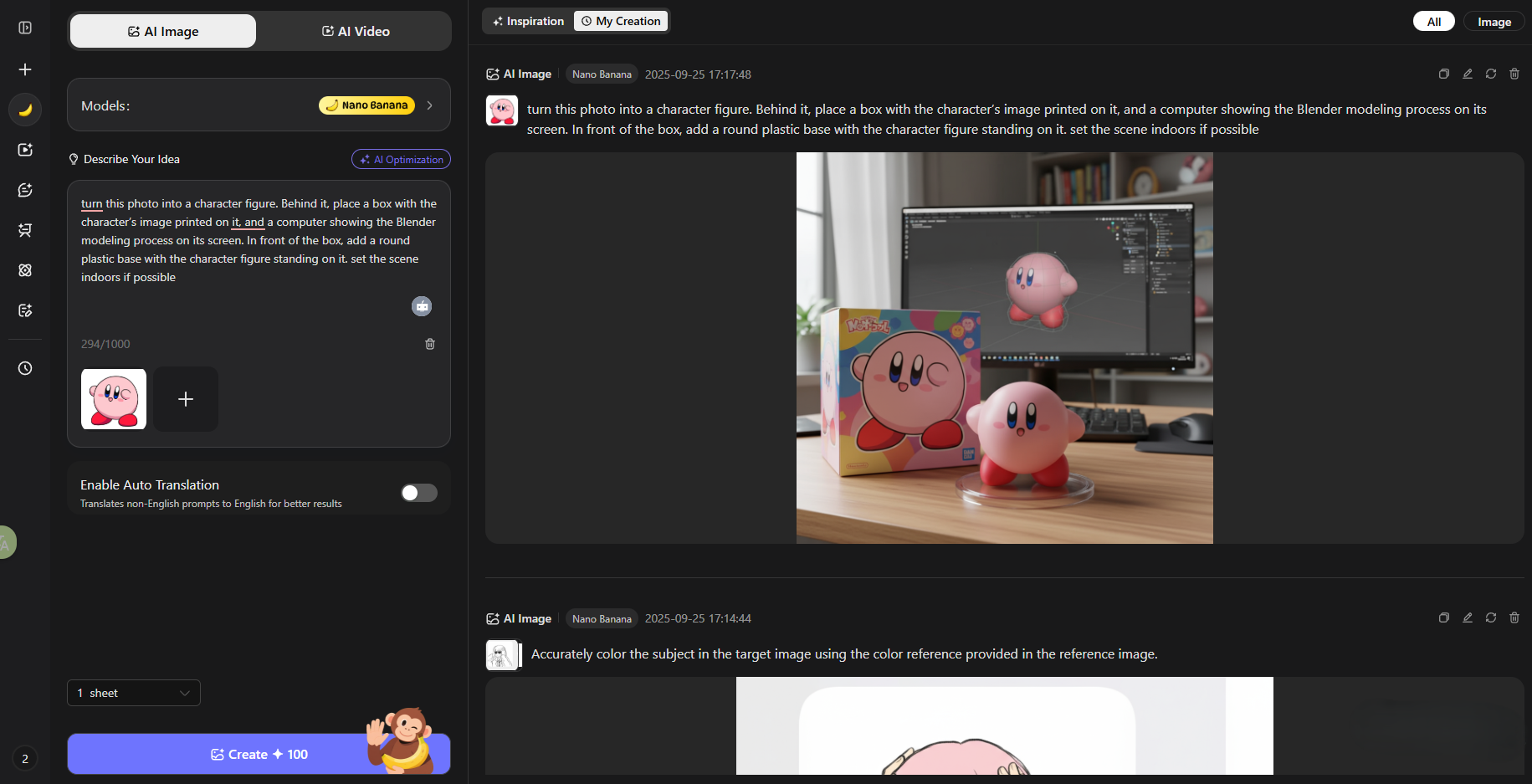Screen dimensions: 1532x784
Task: Open the history clock icon in sidebar
Action: pyautogui.click(x=25, y=368)
